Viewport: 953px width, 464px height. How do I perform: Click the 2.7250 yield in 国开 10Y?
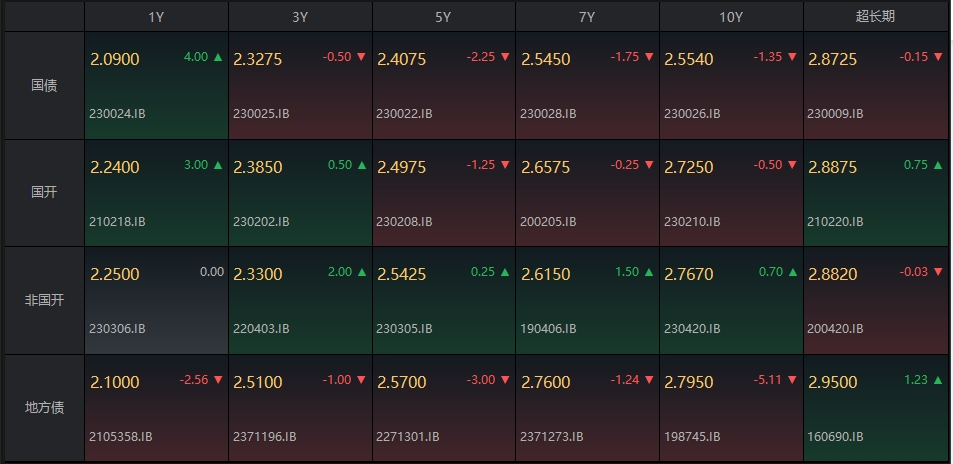(689, 167)
